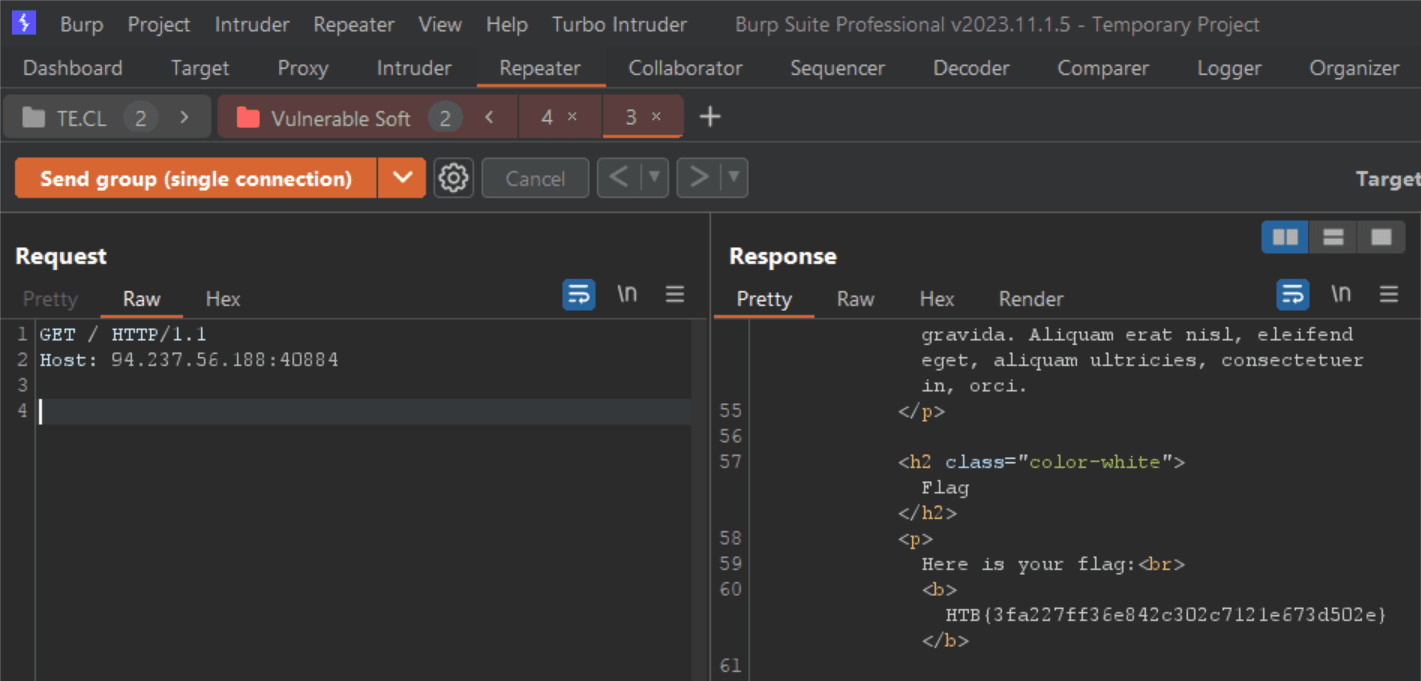The image size is (1421, 681).
Task: Switch to the Dashboard tab
Action: coord(73,68)
